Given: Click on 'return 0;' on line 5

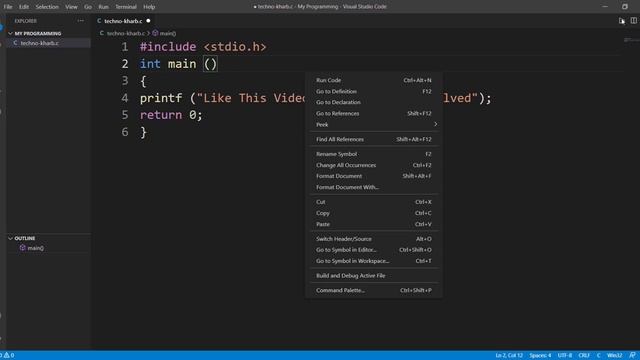Looking at the screenshot, I should coord(171,115).
